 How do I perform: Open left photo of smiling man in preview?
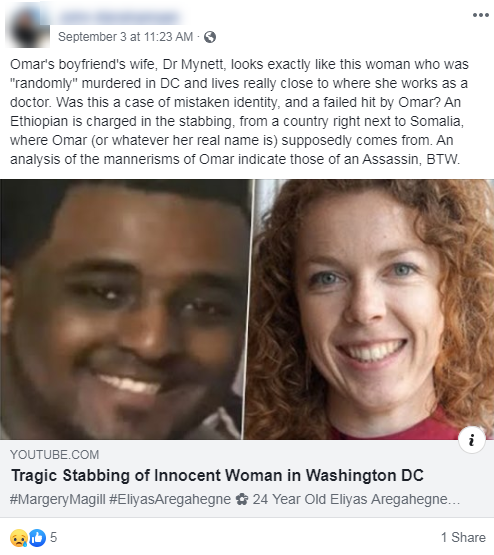click(x=125, y=309)
